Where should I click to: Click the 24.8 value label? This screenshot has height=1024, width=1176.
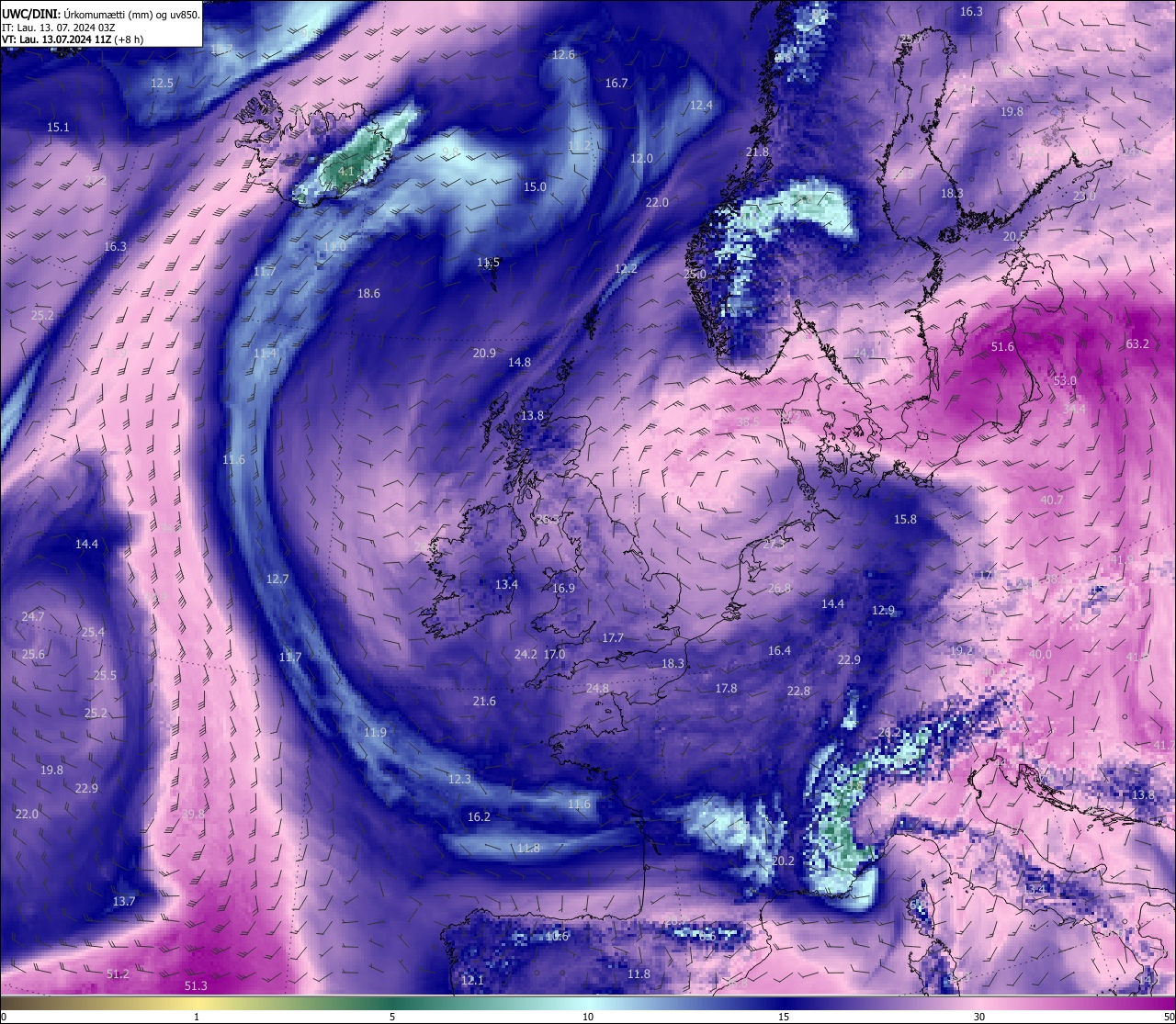[597, 689]
